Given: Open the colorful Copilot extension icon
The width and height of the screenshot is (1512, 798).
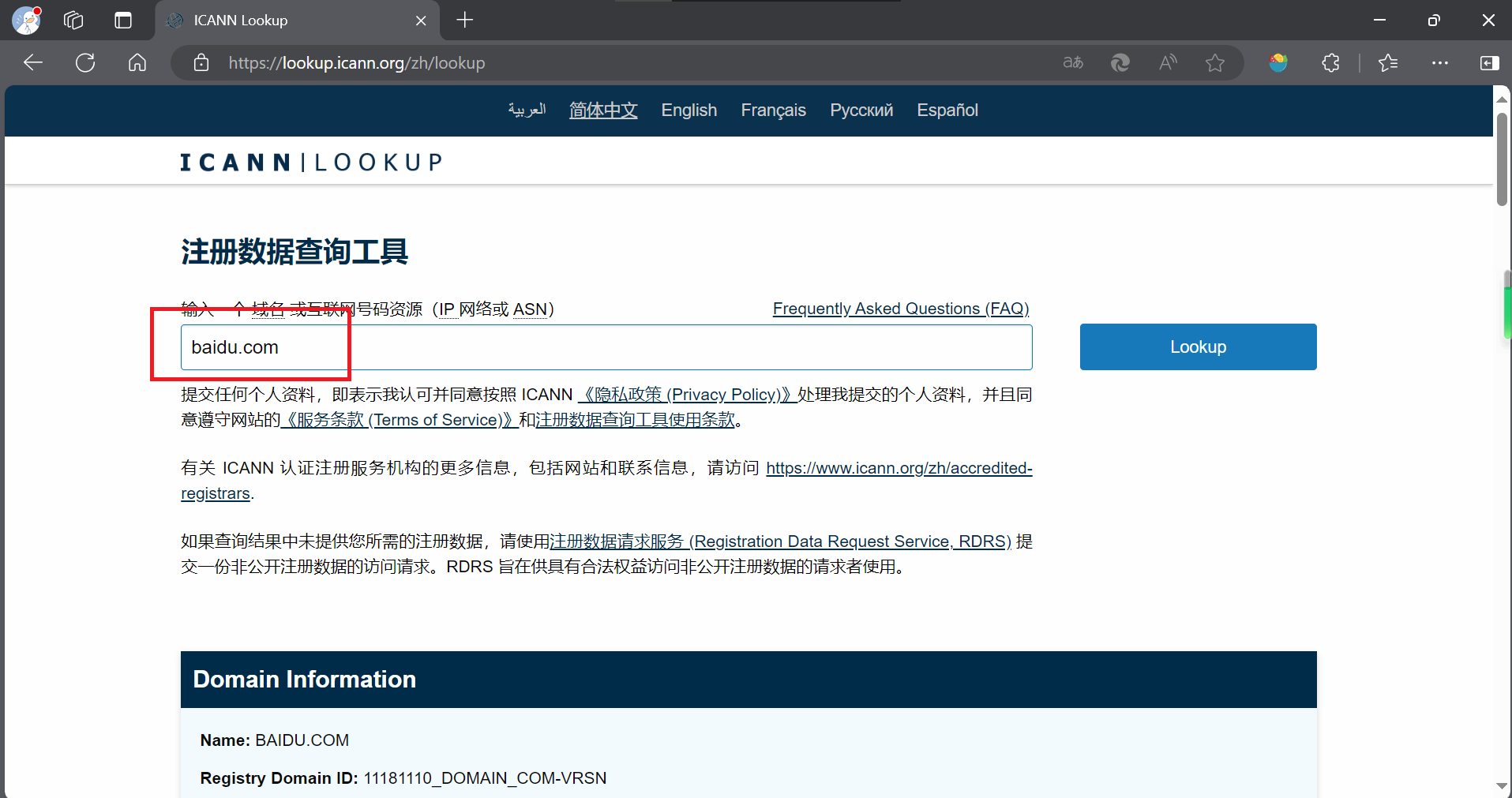Looking at the screenshot, I should coord(1278,62).
